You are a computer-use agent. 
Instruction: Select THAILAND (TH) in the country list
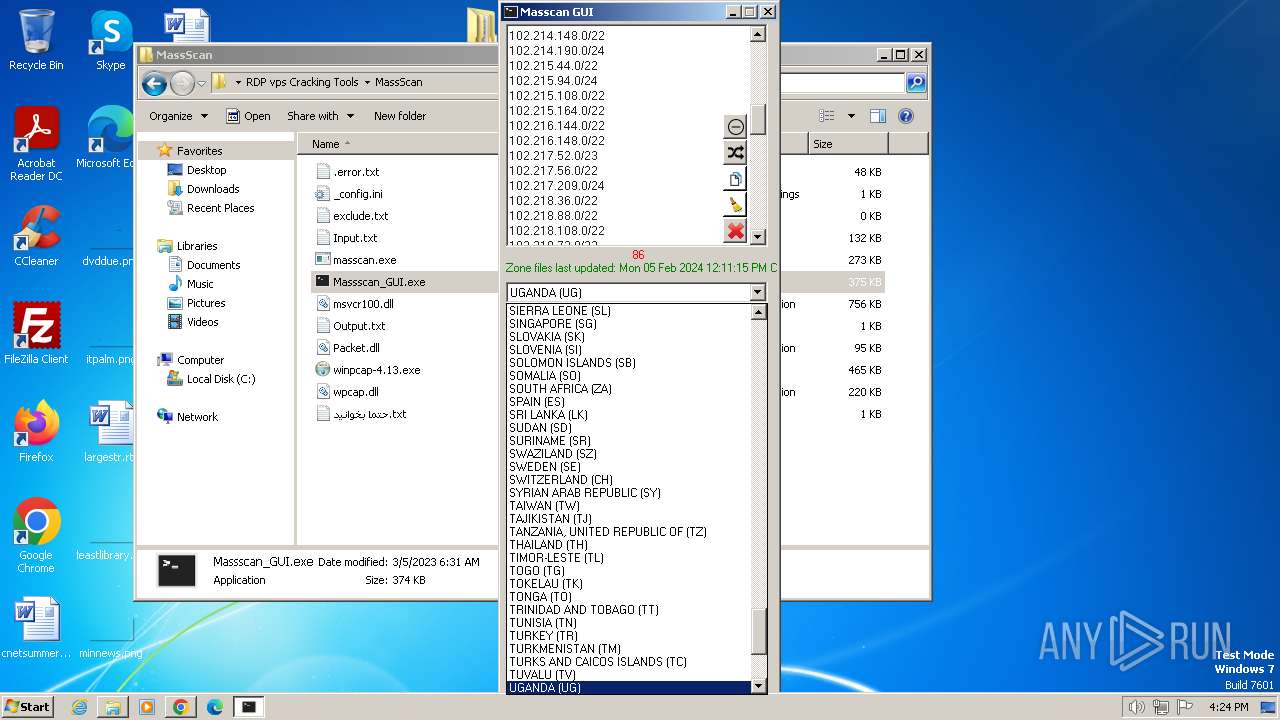click(x=548, y=545)
